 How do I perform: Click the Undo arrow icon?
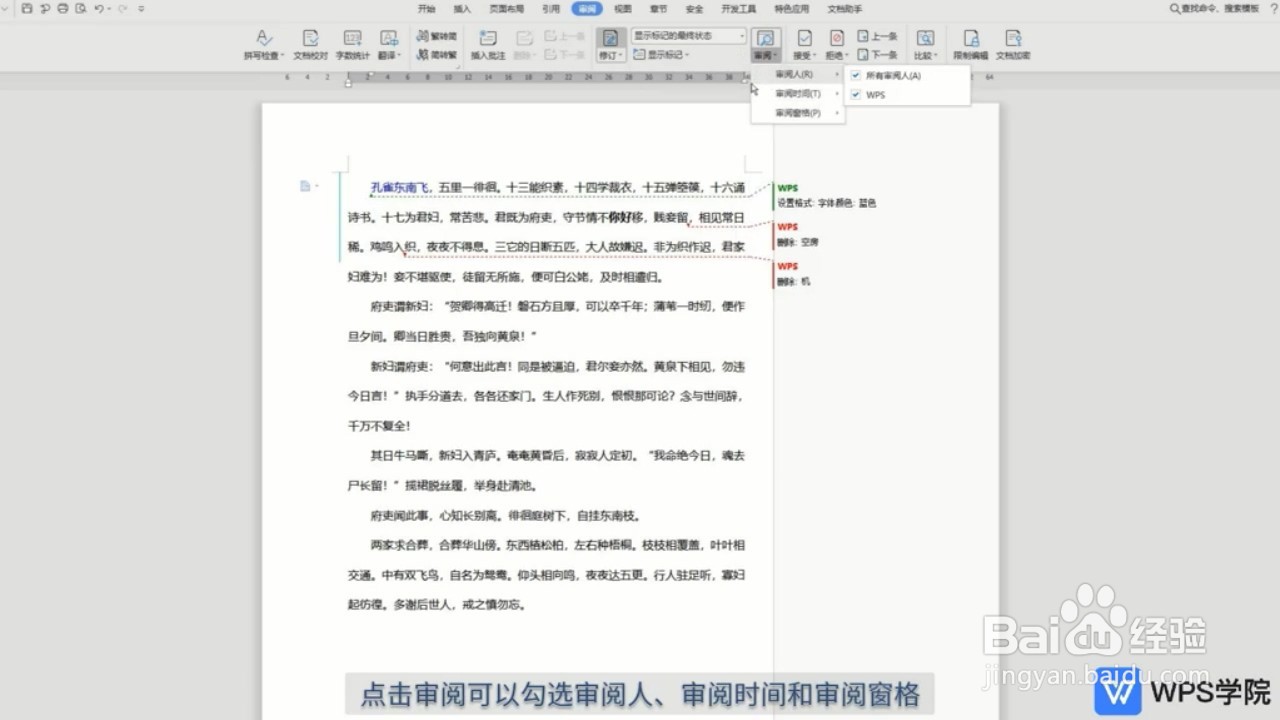pos(98,8)
